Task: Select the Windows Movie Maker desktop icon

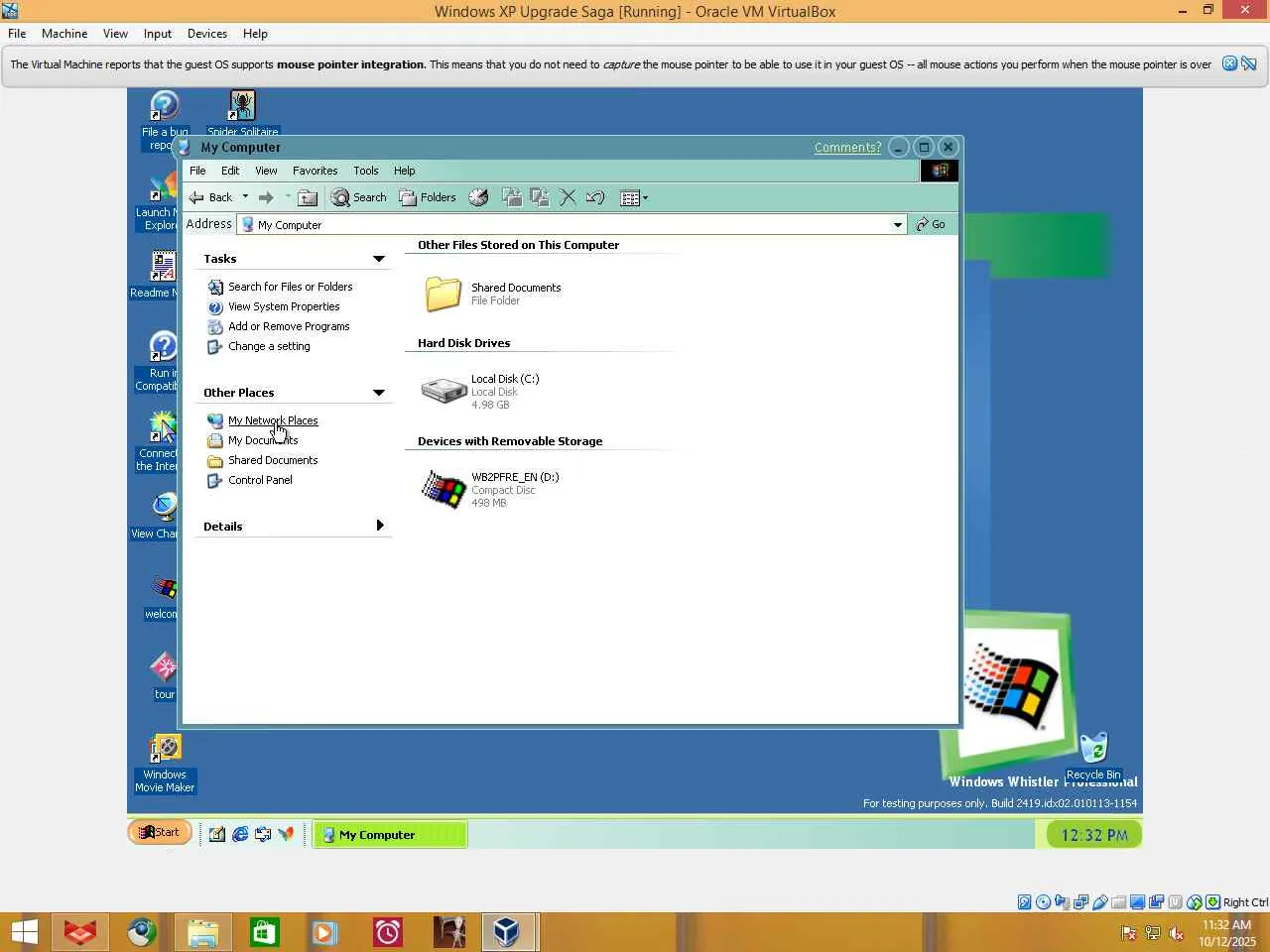Action: click(x=165, y=764)
